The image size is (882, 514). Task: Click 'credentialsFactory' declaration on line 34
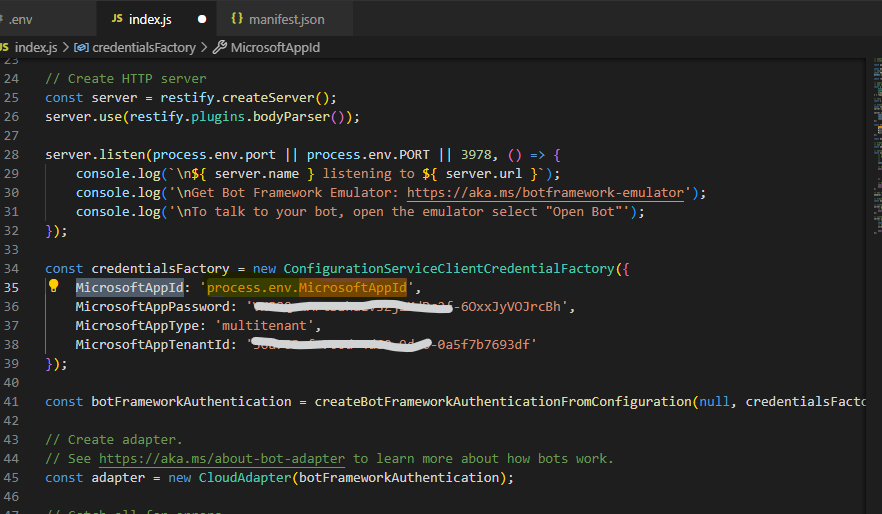tap(160, 269)
